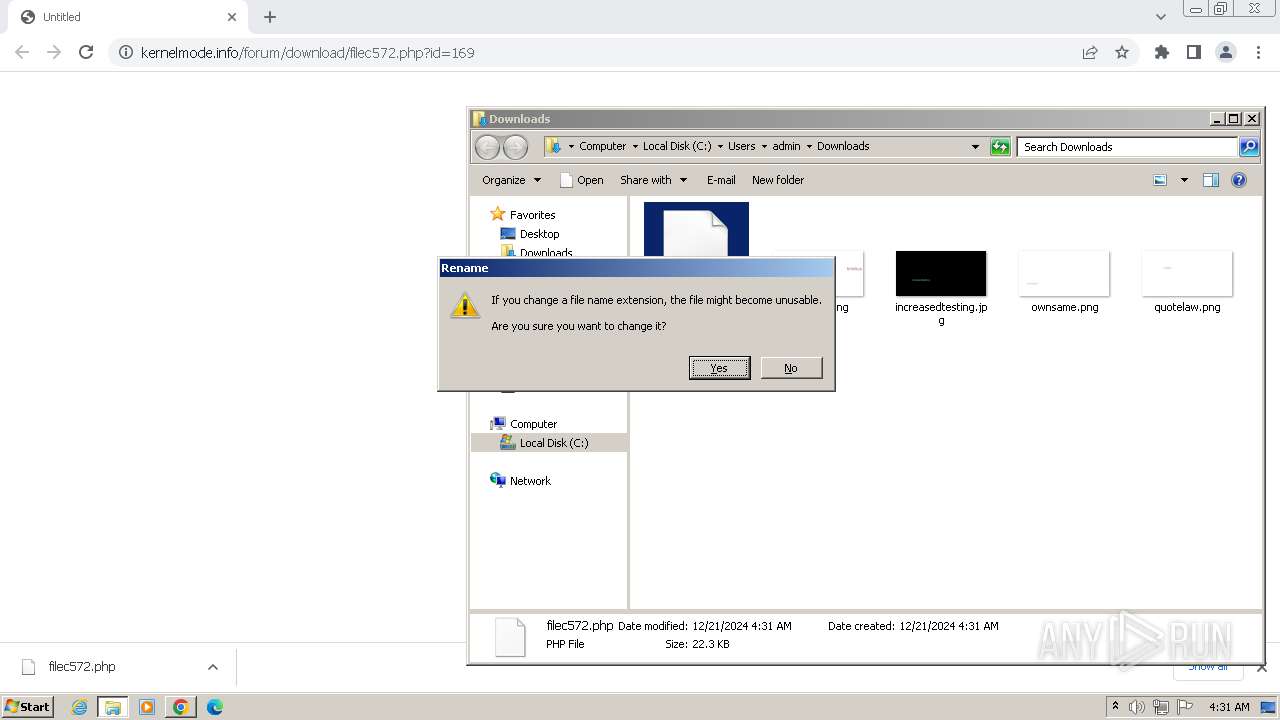Bookmark this page with the star

pyautogui.click(x=1122, y=52)
